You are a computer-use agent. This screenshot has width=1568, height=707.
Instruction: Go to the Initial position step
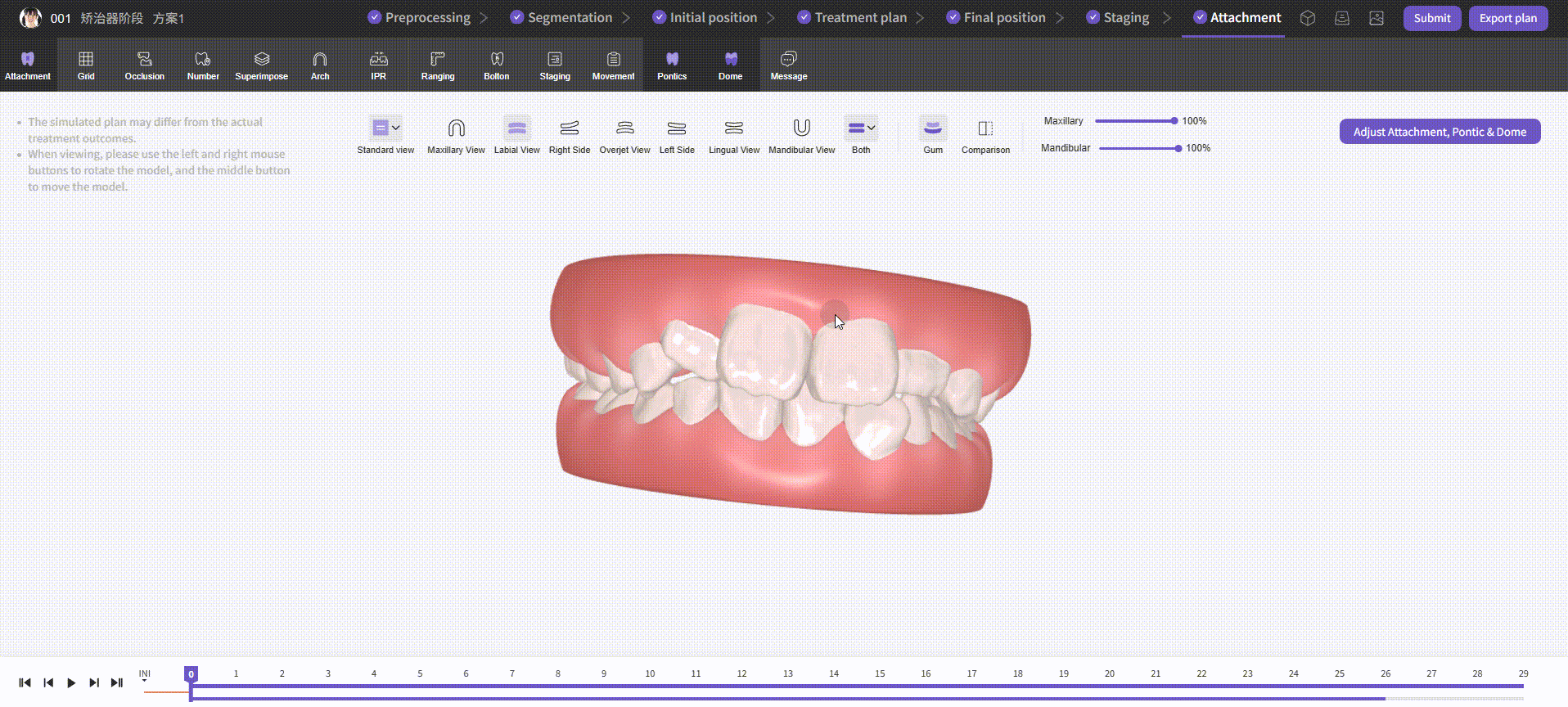click(x=705, y=17)
